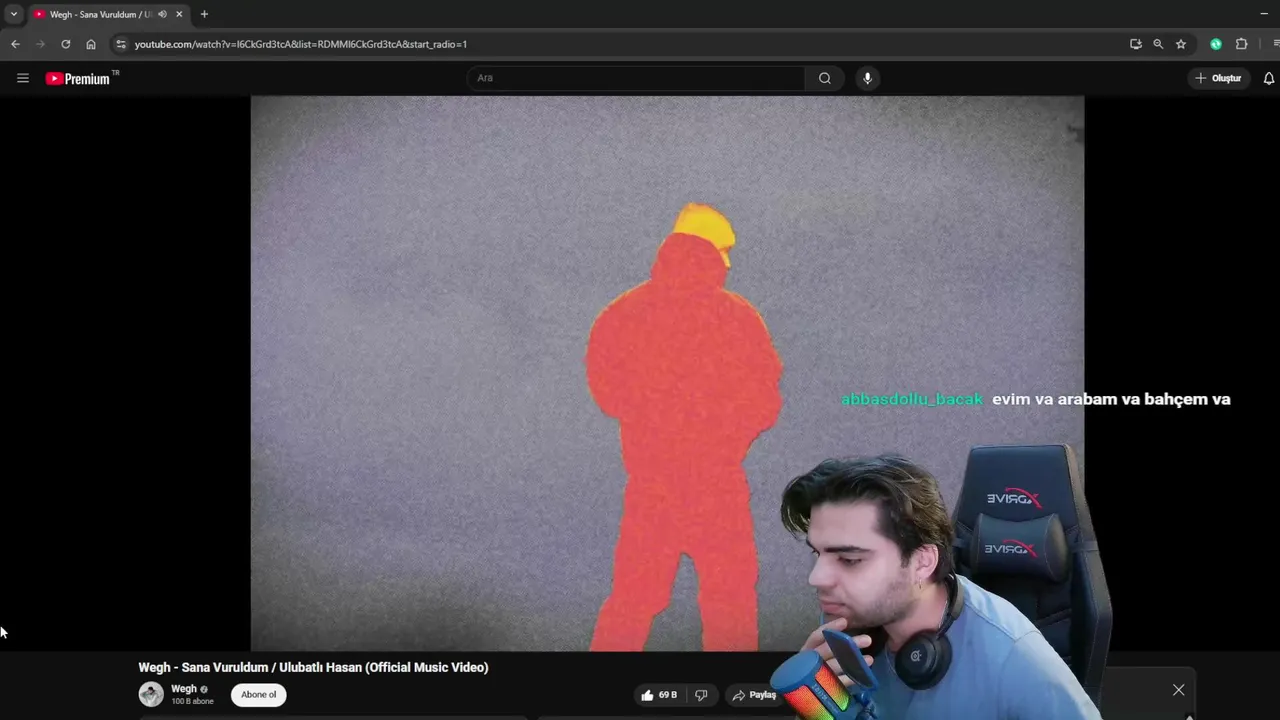
Task: Open a new browser tab
Action: click(x=204, y=14)
